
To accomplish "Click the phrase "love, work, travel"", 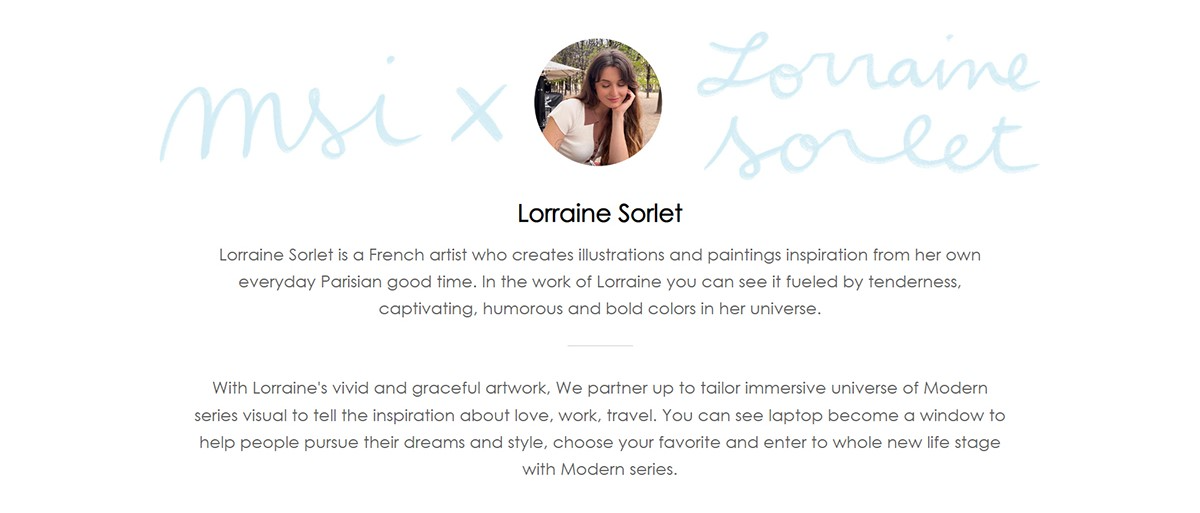I will point(596,415).
